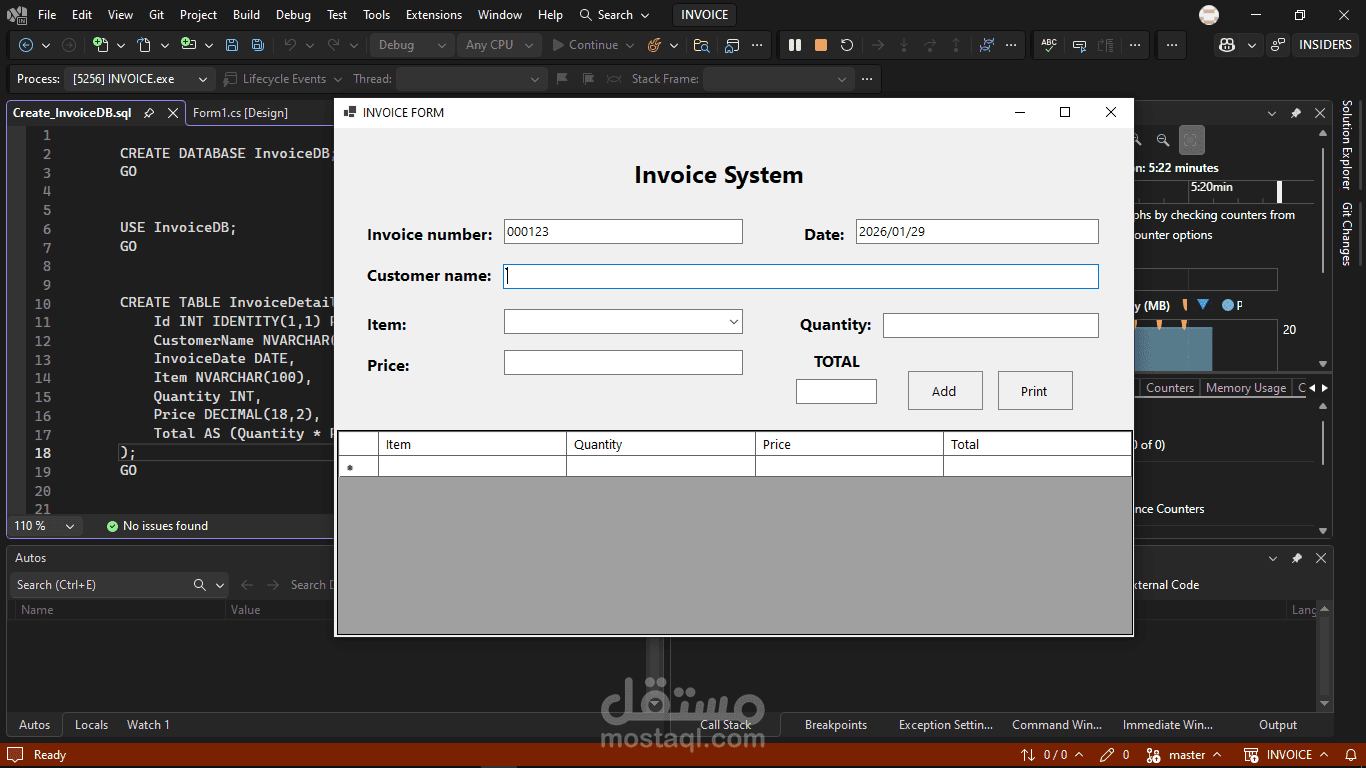1366x768 pixels.
Task: Click the Restart debugging icon
Action: (x=845, y=45)
